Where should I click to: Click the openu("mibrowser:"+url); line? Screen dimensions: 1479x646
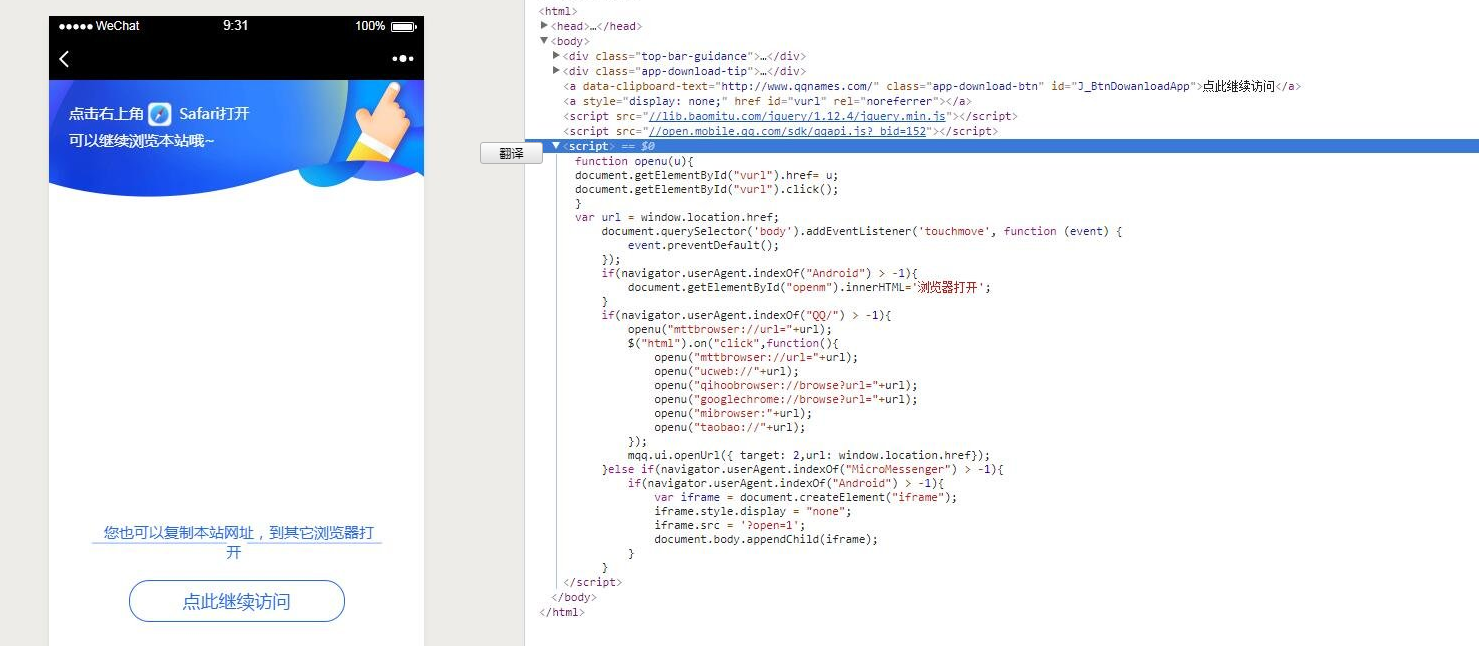733,413
